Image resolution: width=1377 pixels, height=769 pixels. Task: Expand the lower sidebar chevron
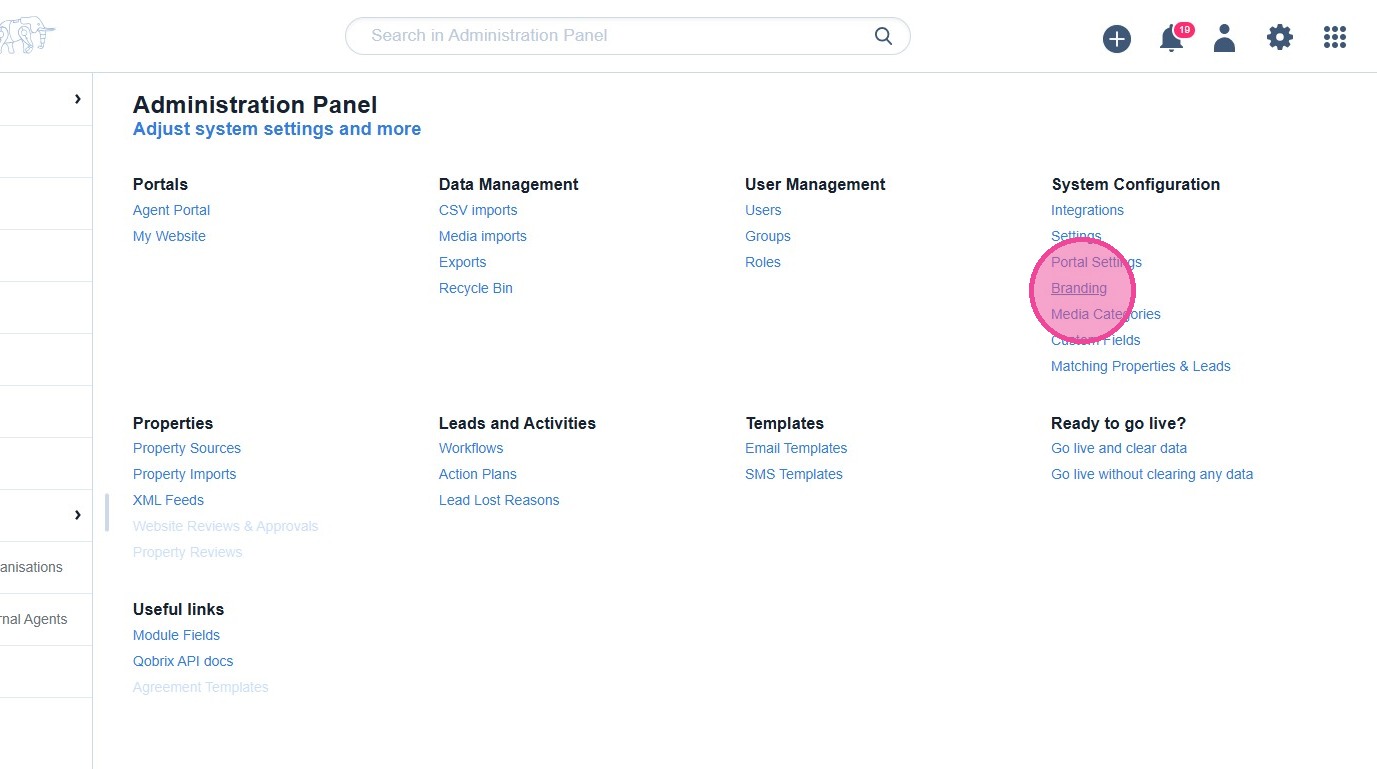pyautogui.click(x=77, y=515)
